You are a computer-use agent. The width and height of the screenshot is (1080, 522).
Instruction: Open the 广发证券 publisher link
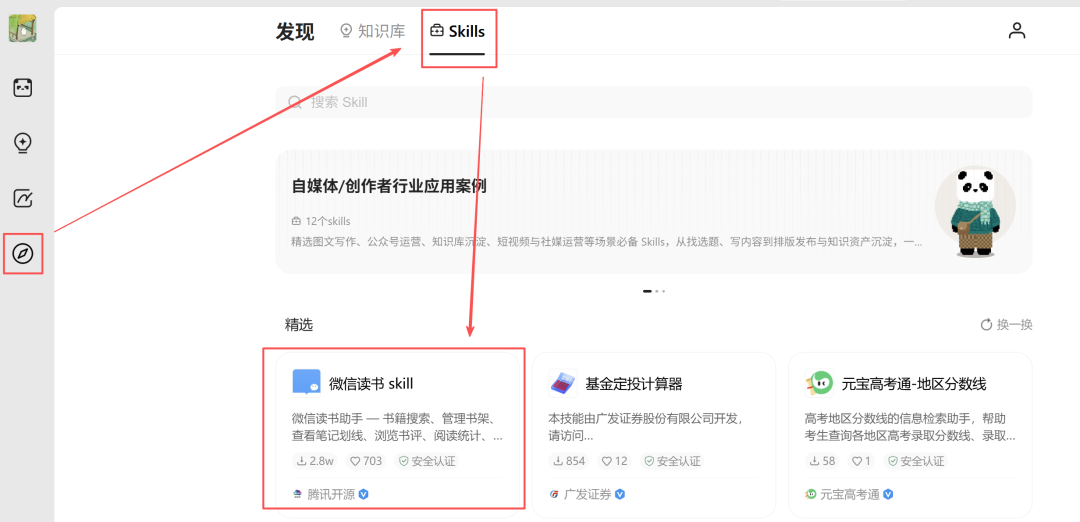[588, 494]
